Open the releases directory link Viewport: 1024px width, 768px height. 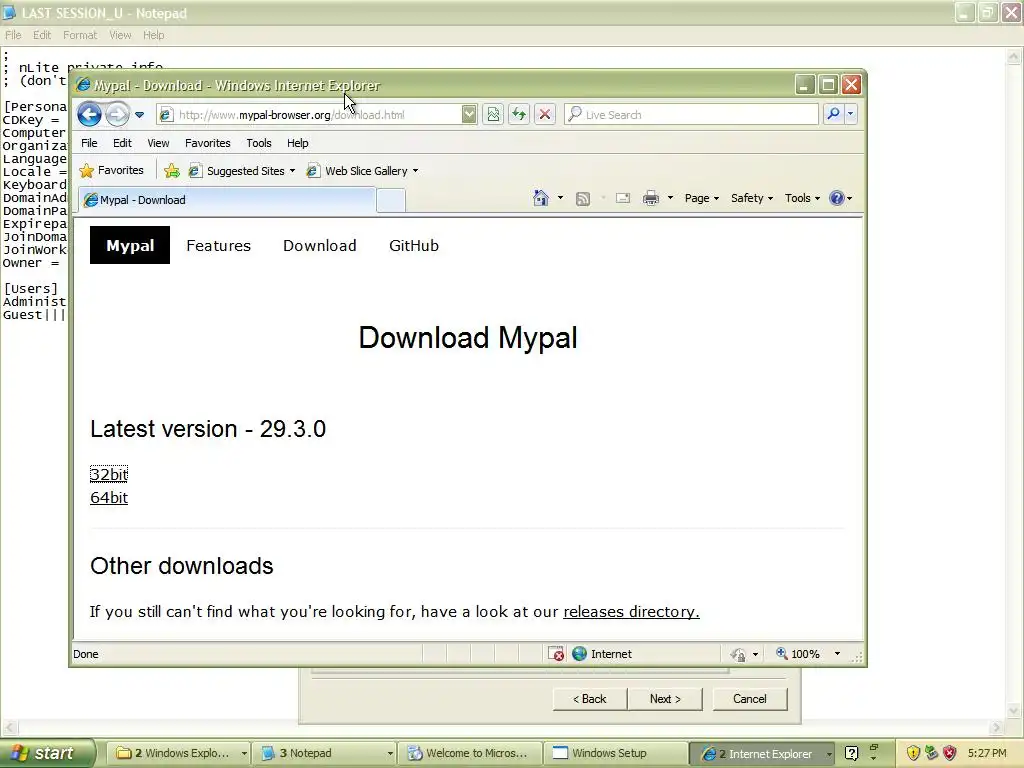(631, 612)
